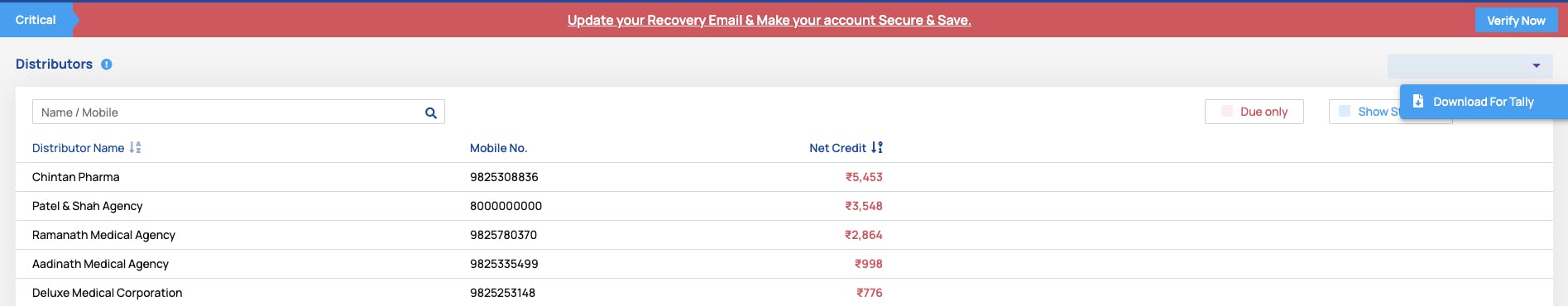Screen dimensions: 1568x306
Task: Sort by Distributor Name A-Z icon
Action: coord(136,148)
